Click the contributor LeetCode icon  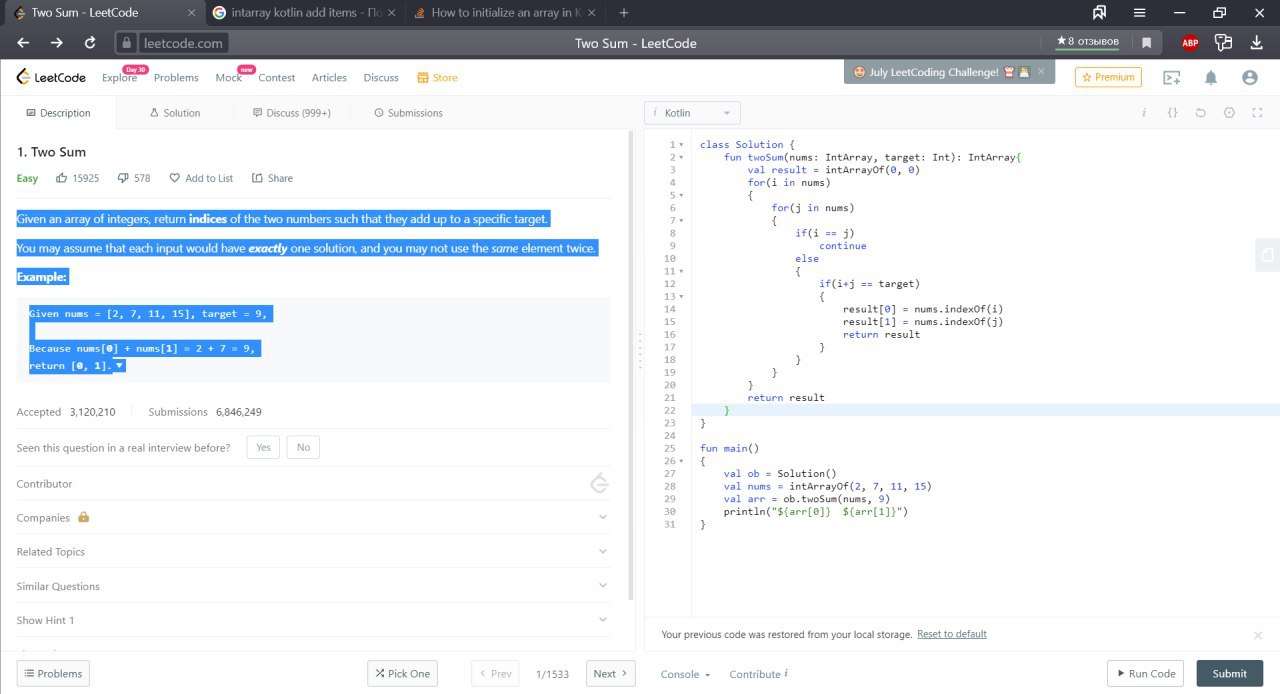pos(600,483)
